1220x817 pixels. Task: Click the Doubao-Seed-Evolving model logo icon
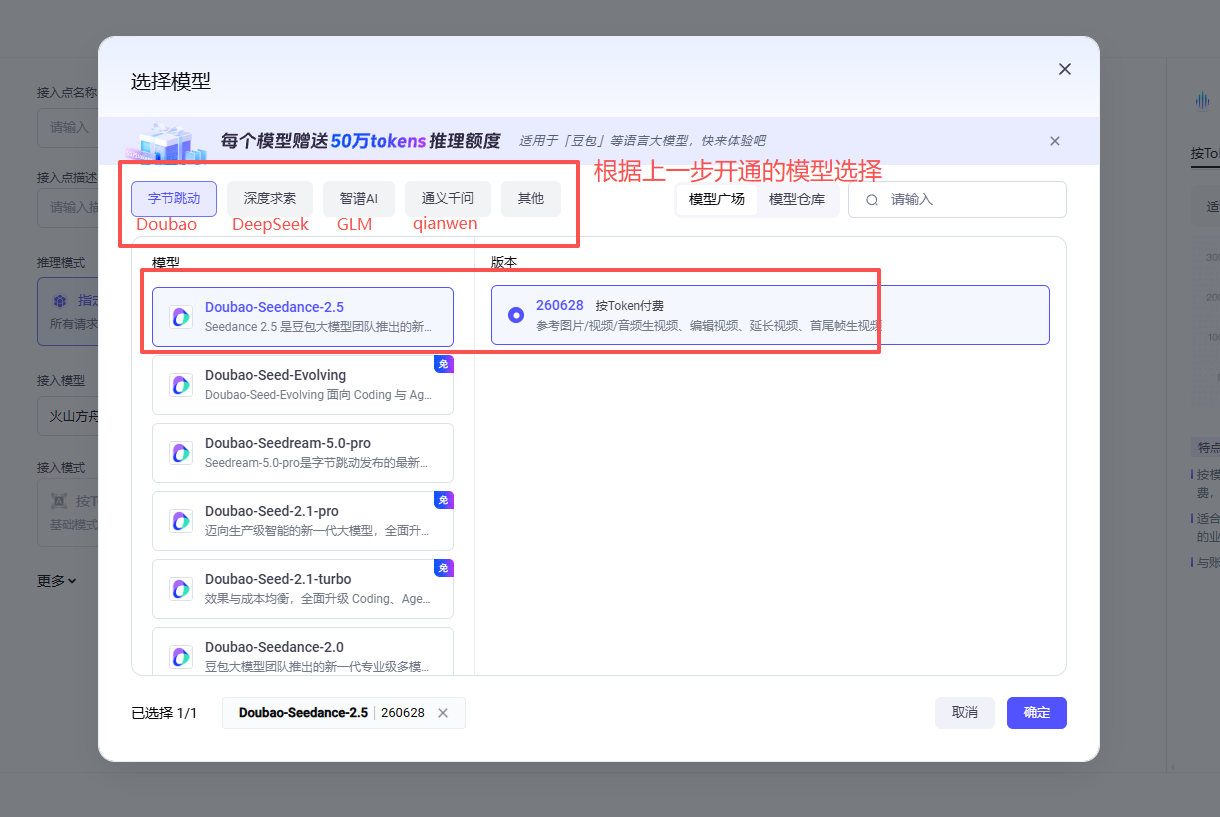tap(181, 385)
